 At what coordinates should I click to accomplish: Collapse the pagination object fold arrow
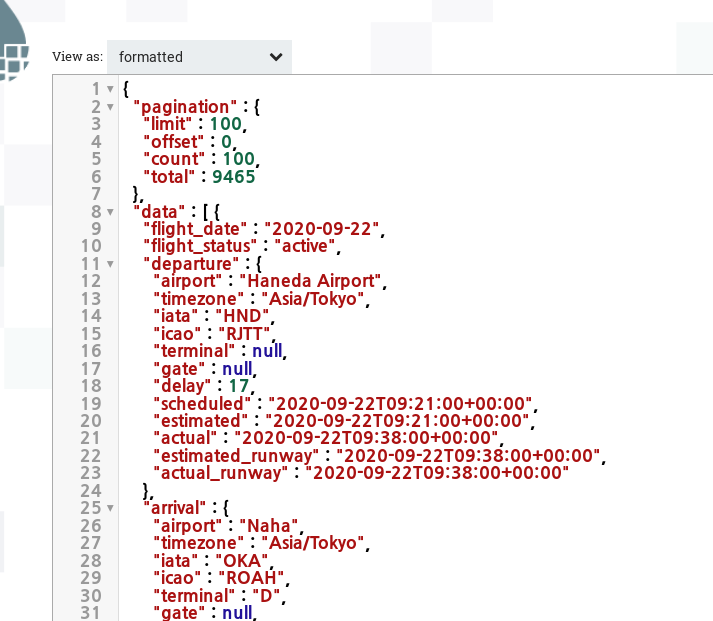(110, 107)
